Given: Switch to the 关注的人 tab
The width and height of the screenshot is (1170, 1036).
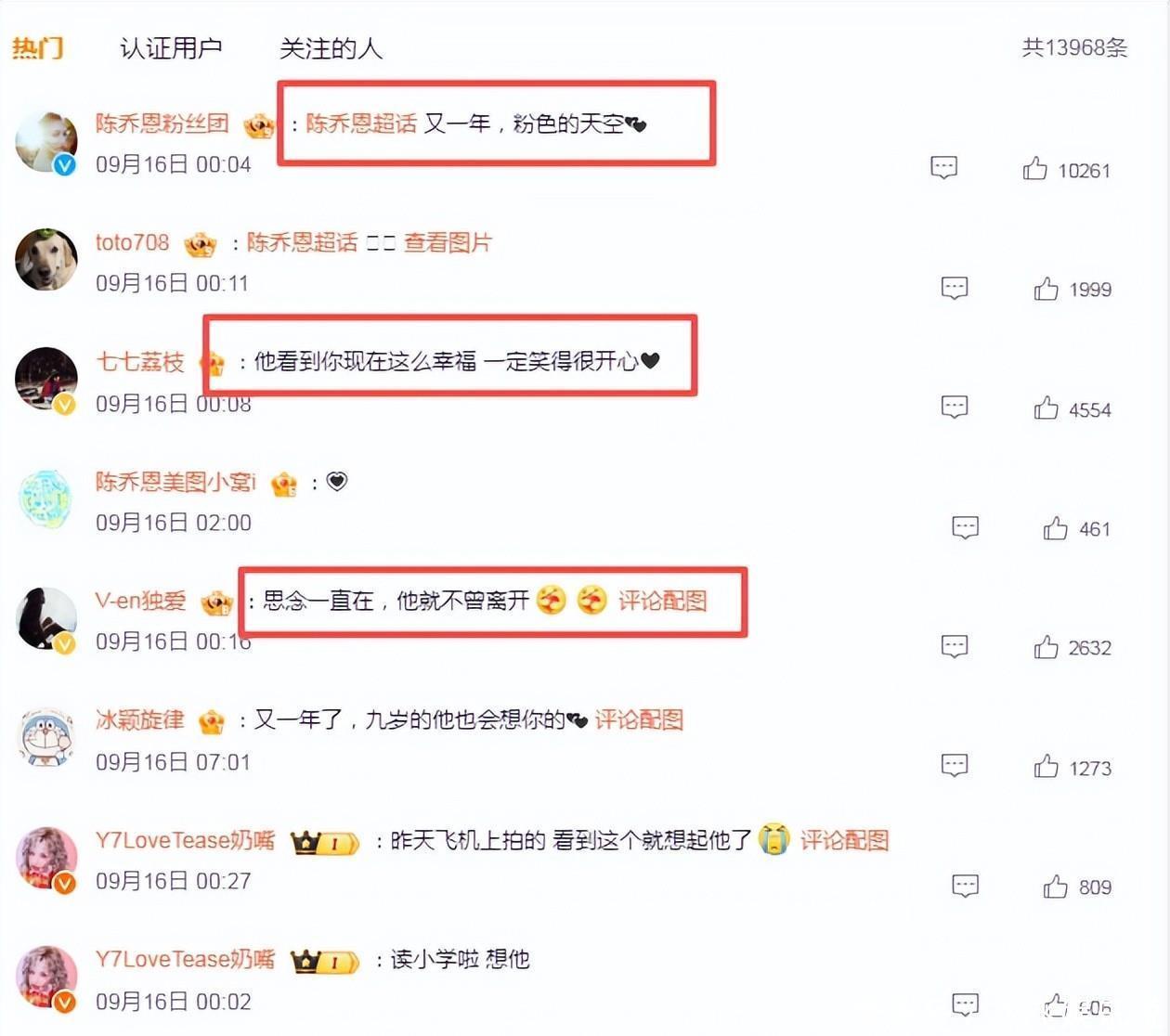Looking at the screenshot, I should click(x=331, y=48).
